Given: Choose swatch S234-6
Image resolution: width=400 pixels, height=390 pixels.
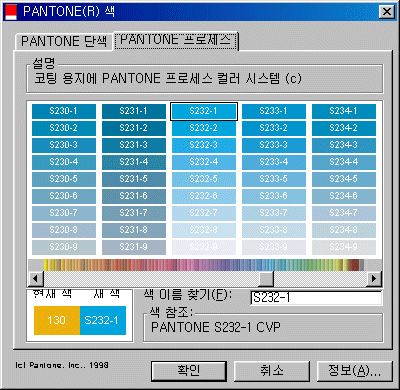Looking at the screenshot, I should tap(344, 196).
